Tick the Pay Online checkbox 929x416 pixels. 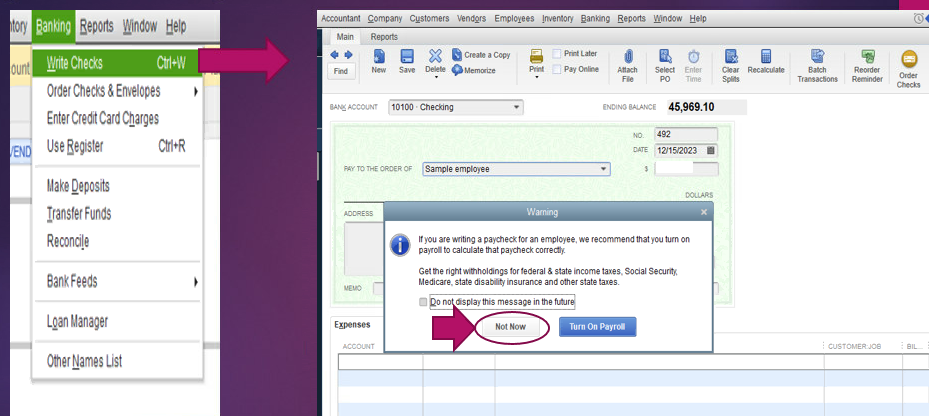[557, 69]
